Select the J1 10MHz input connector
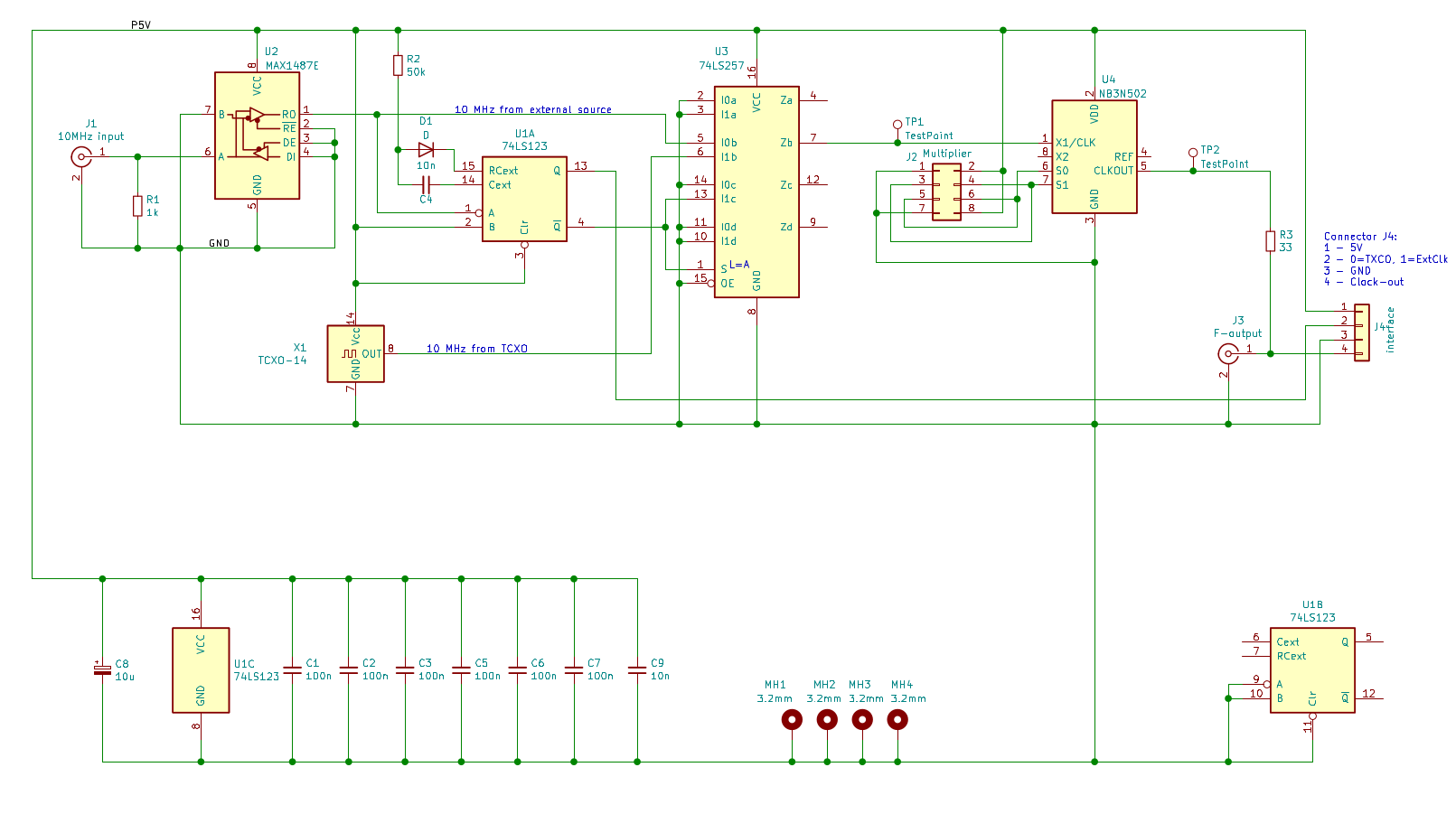The width and height of the screenshot is (1456, 814). coord(81,157)
